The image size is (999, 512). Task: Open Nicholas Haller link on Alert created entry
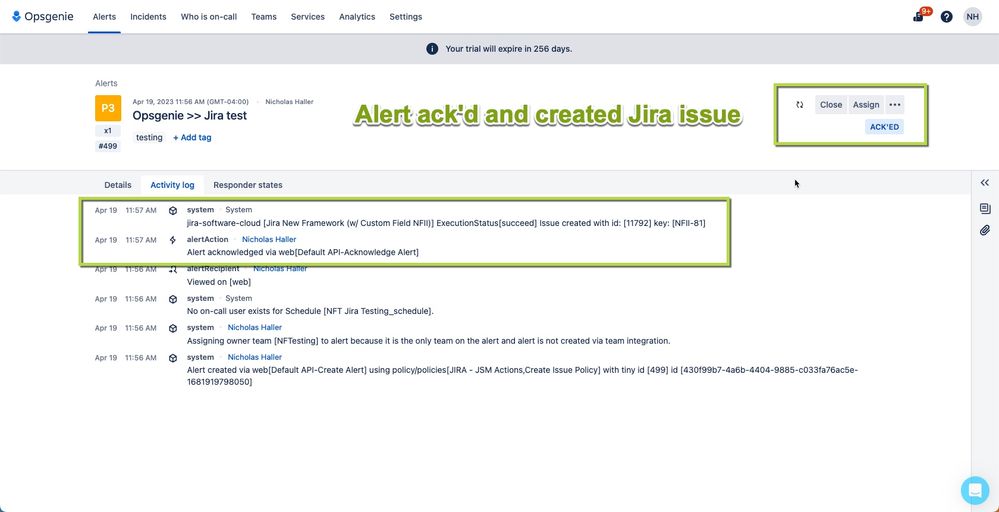pyautogui.click(x=255, y=357)
